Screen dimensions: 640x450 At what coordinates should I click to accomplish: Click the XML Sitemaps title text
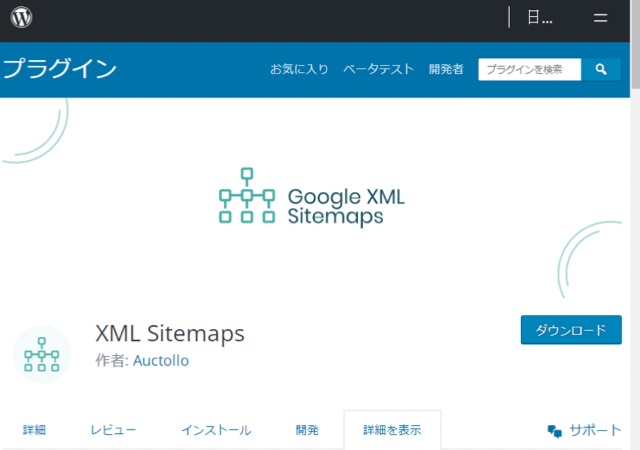170,333
